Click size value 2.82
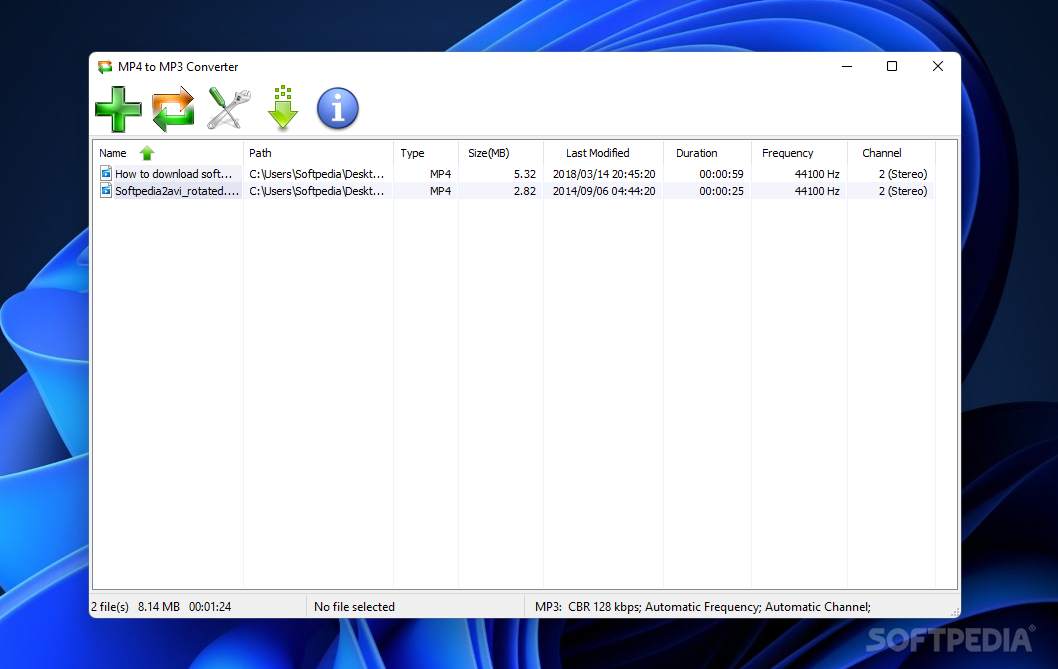Screen dimensions: 1058x669 [x=524, y=191]
